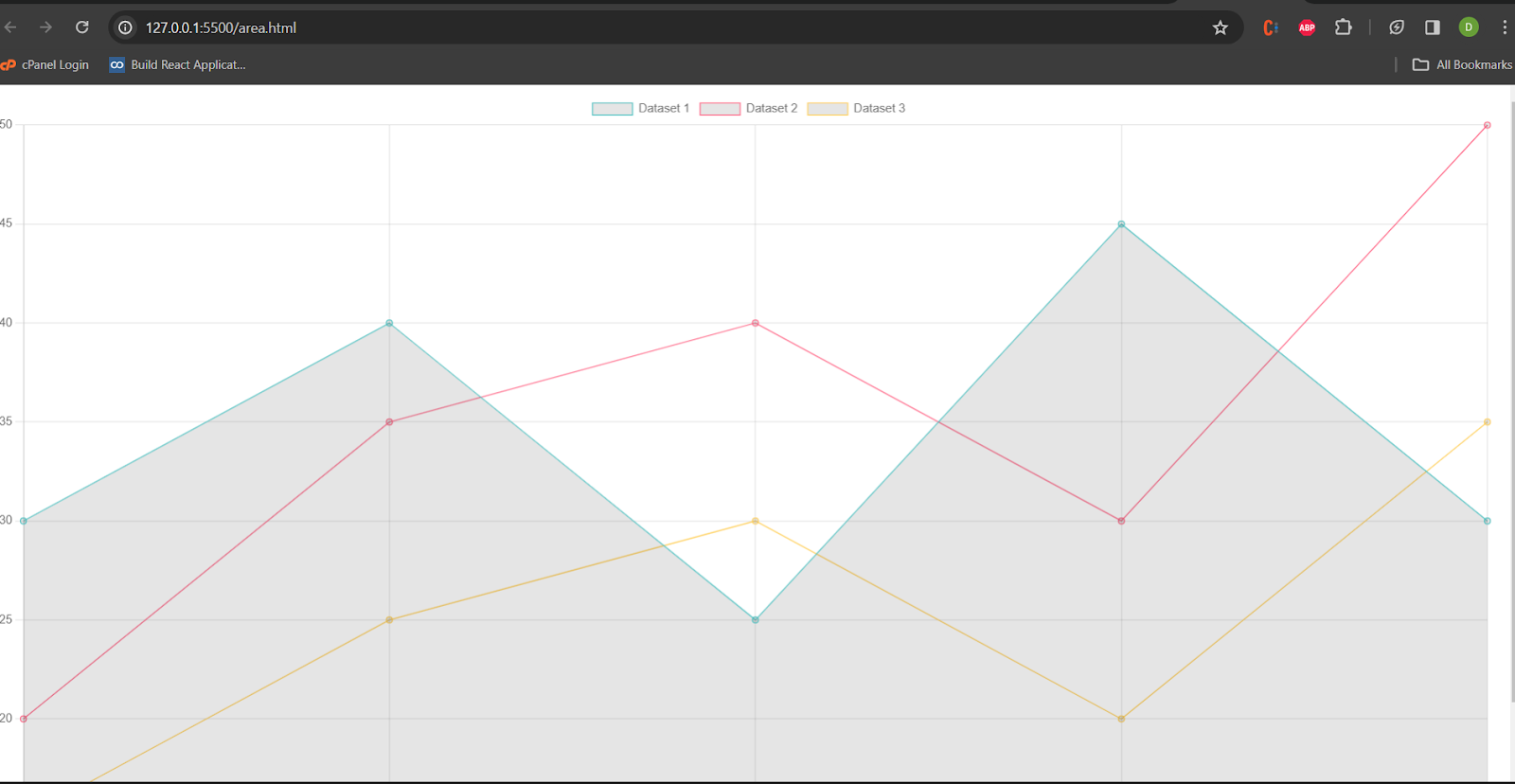Bookmark this page with the star icon

pos(1220,27)
